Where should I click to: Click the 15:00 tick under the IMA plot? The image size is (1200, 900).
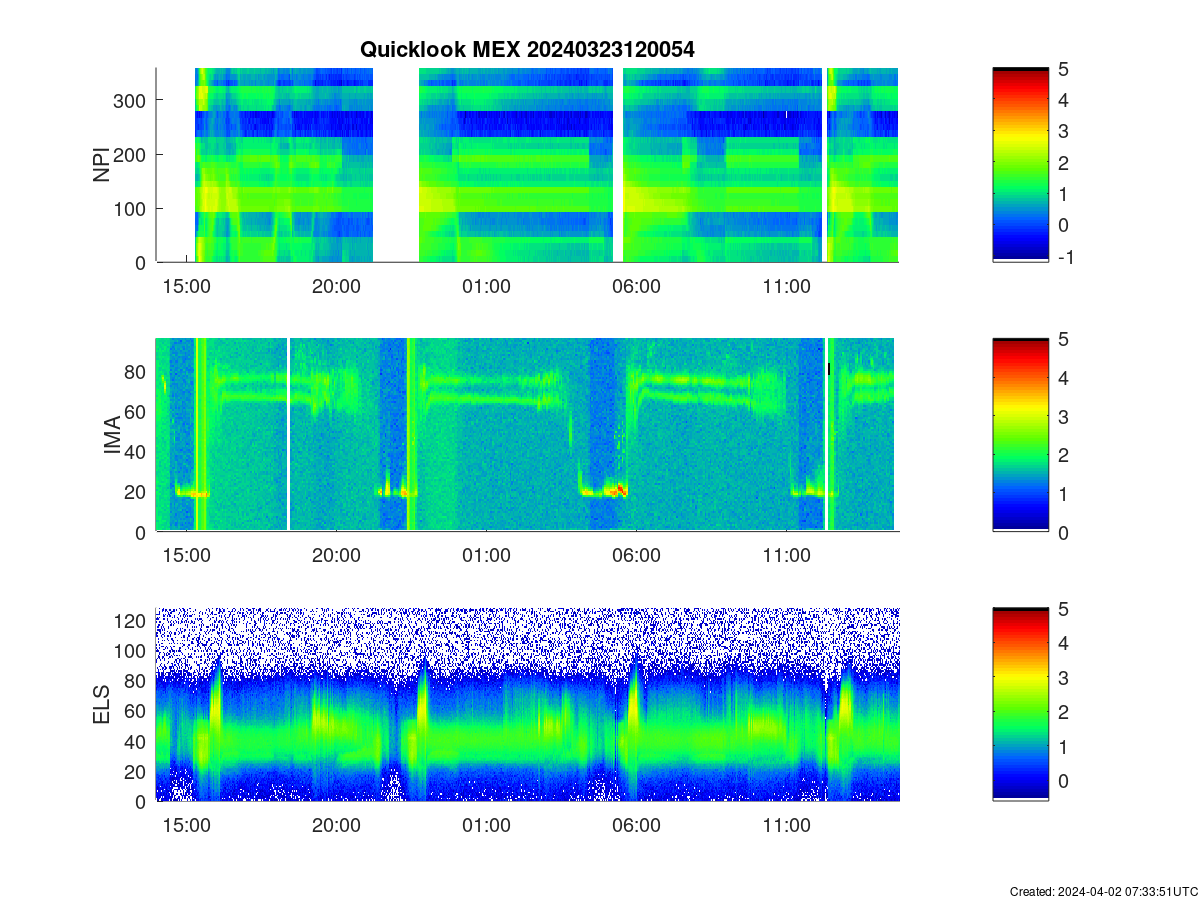186,556
